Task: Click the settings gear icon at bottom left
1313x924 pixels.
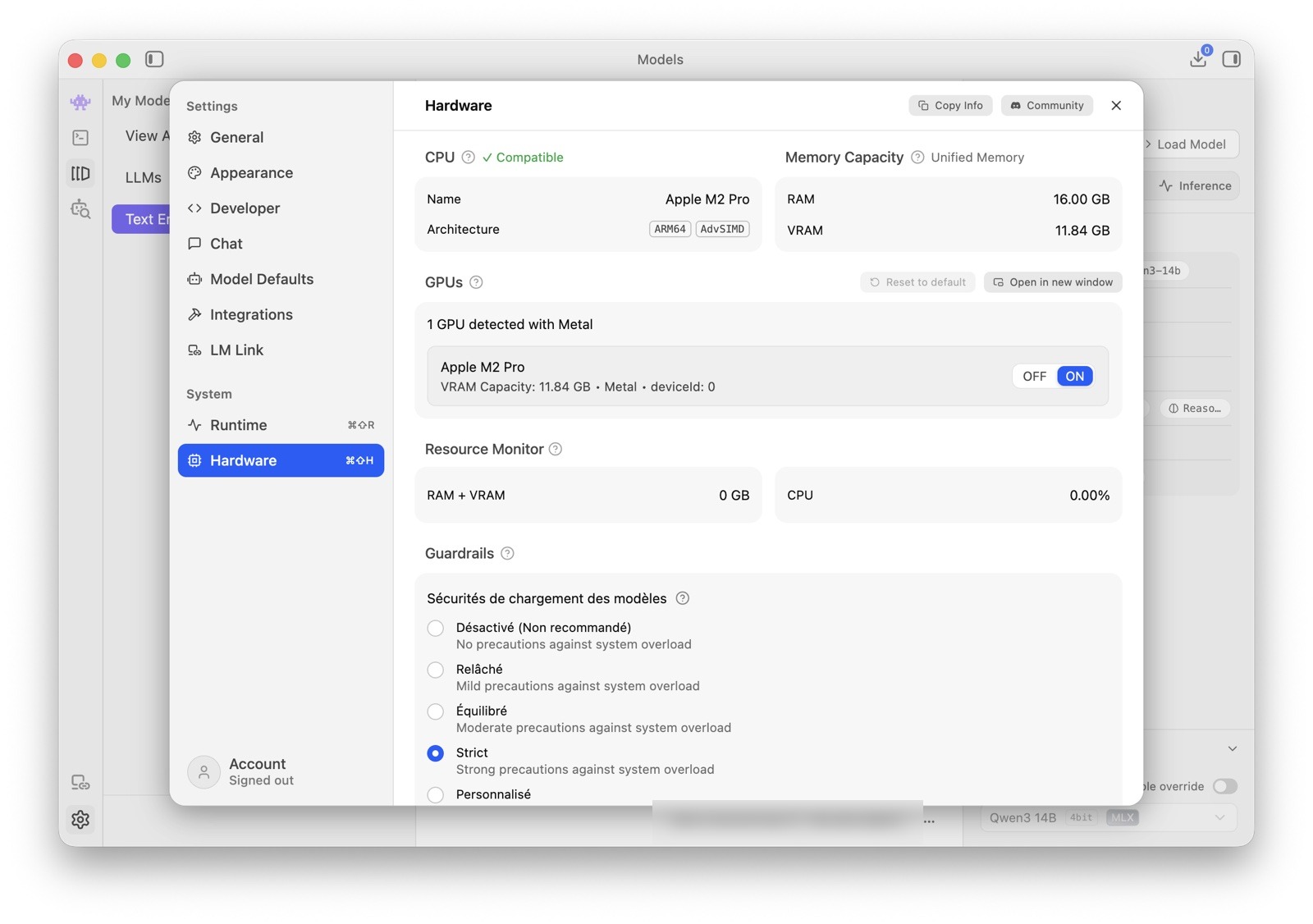Action: pyautogui.click(x=80, y=819)
